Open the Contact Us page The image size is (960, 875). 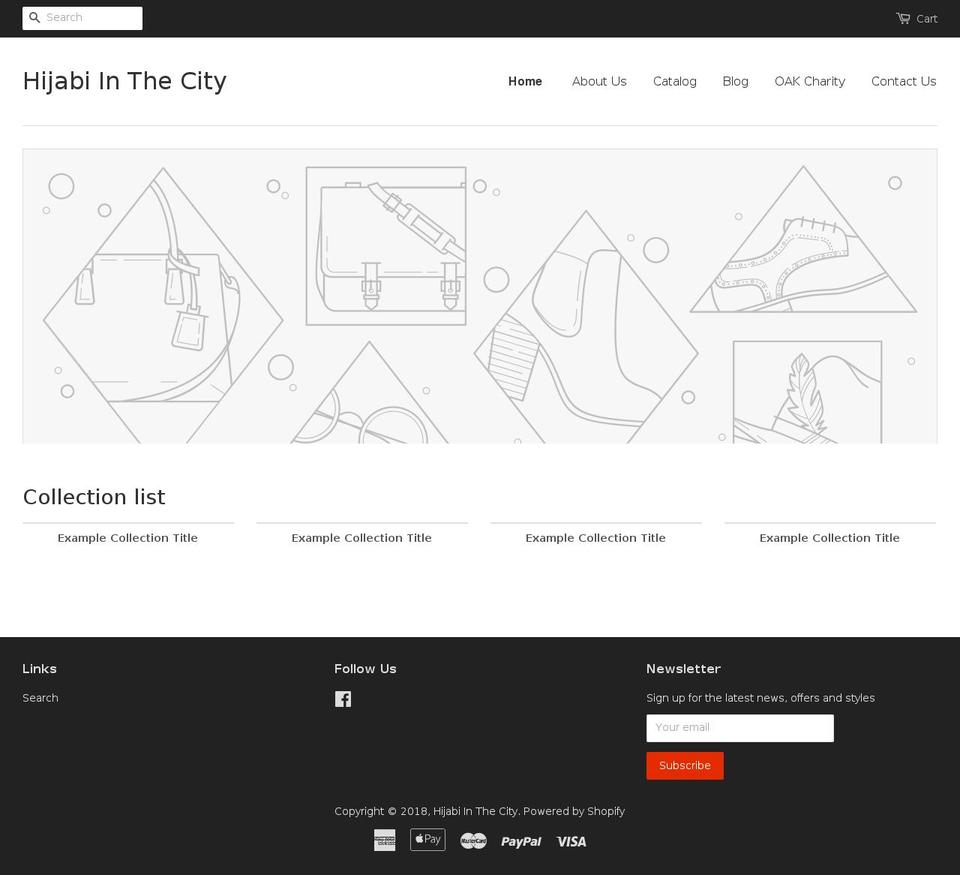click(x=904, y=81)
